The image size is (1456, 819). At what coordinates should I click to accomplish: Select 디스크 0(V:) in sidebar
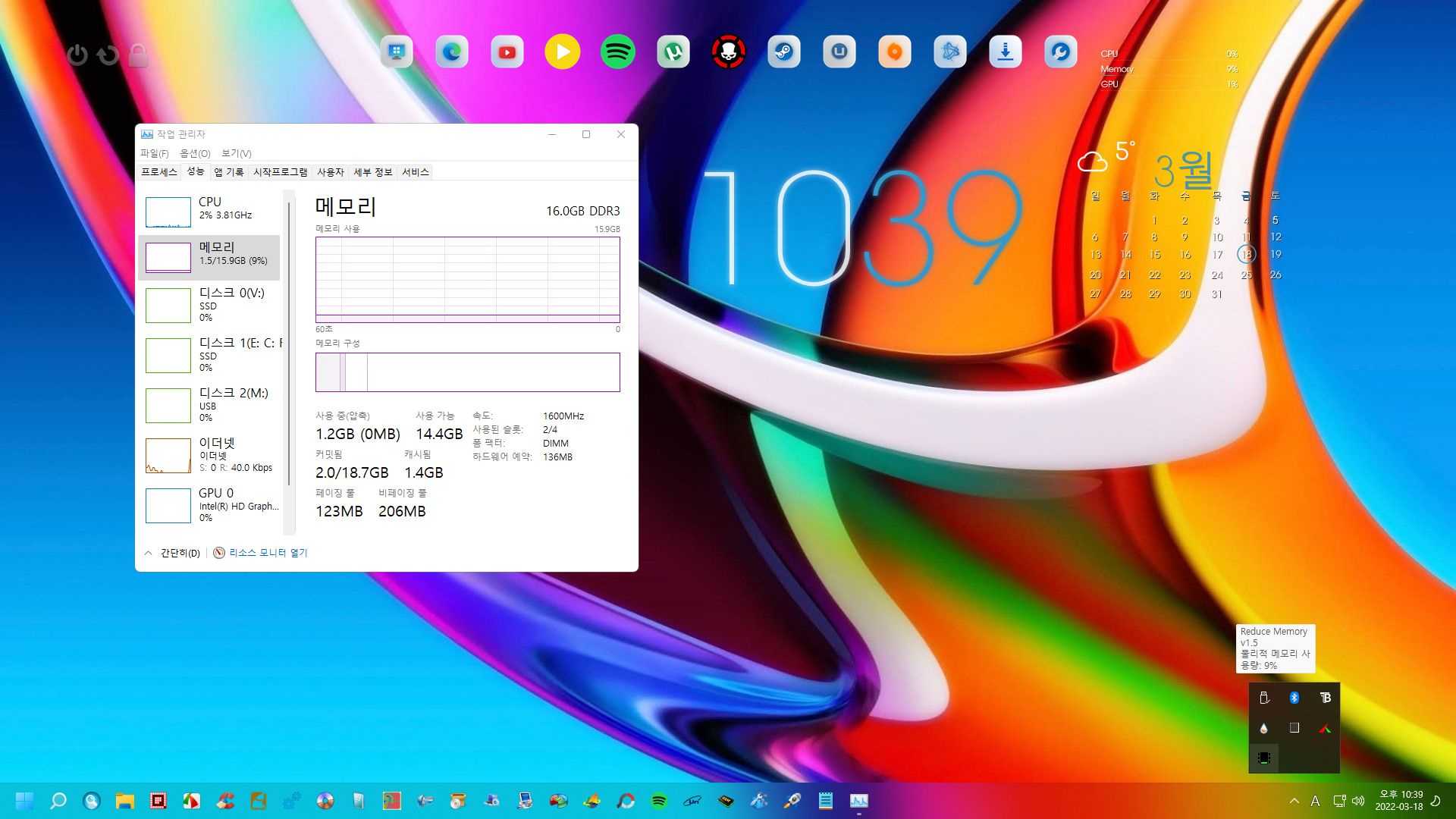coord(209,305)
